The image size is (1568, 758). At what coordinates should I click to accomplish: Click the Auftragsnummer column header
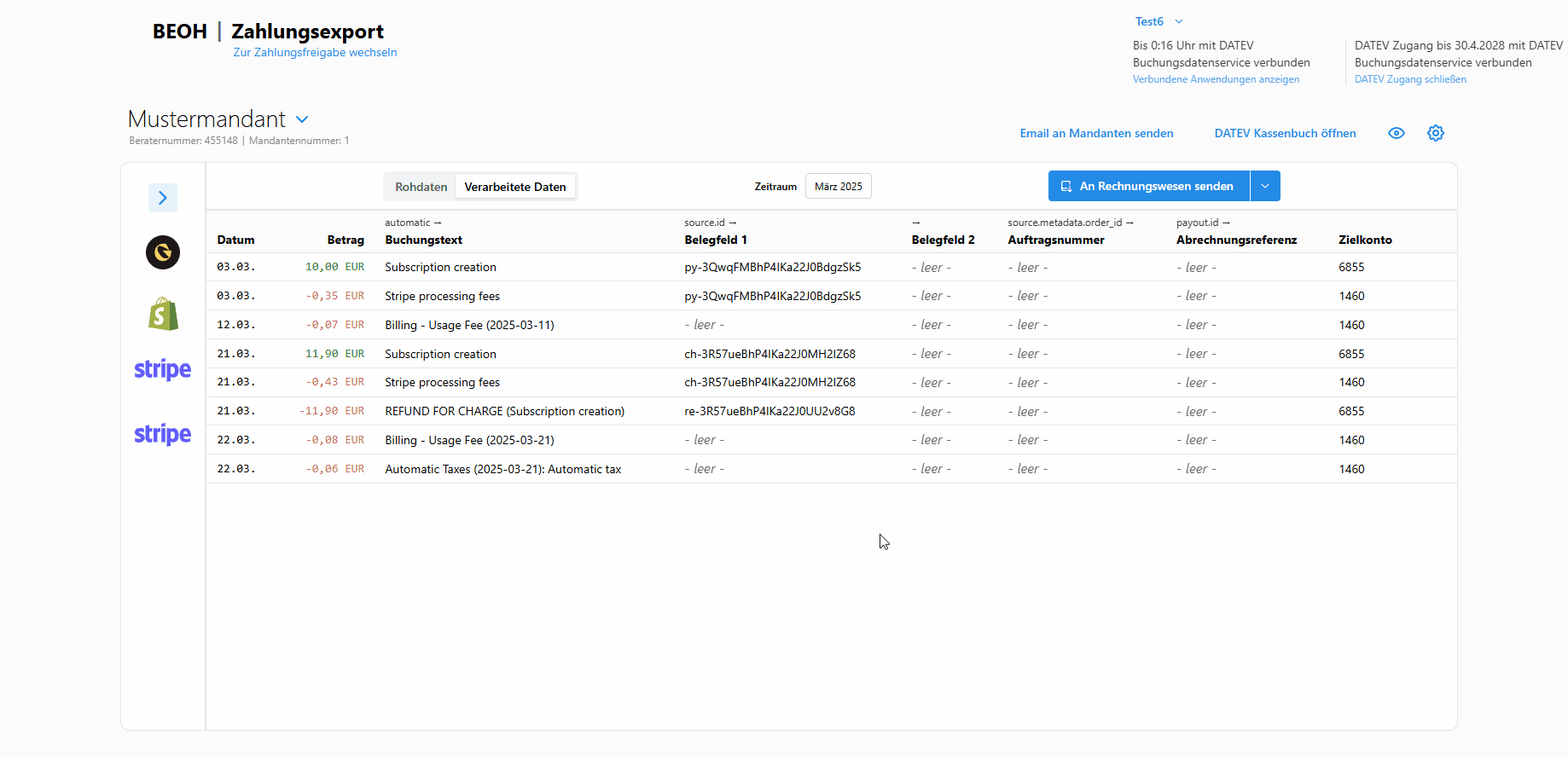point(1056,240)
